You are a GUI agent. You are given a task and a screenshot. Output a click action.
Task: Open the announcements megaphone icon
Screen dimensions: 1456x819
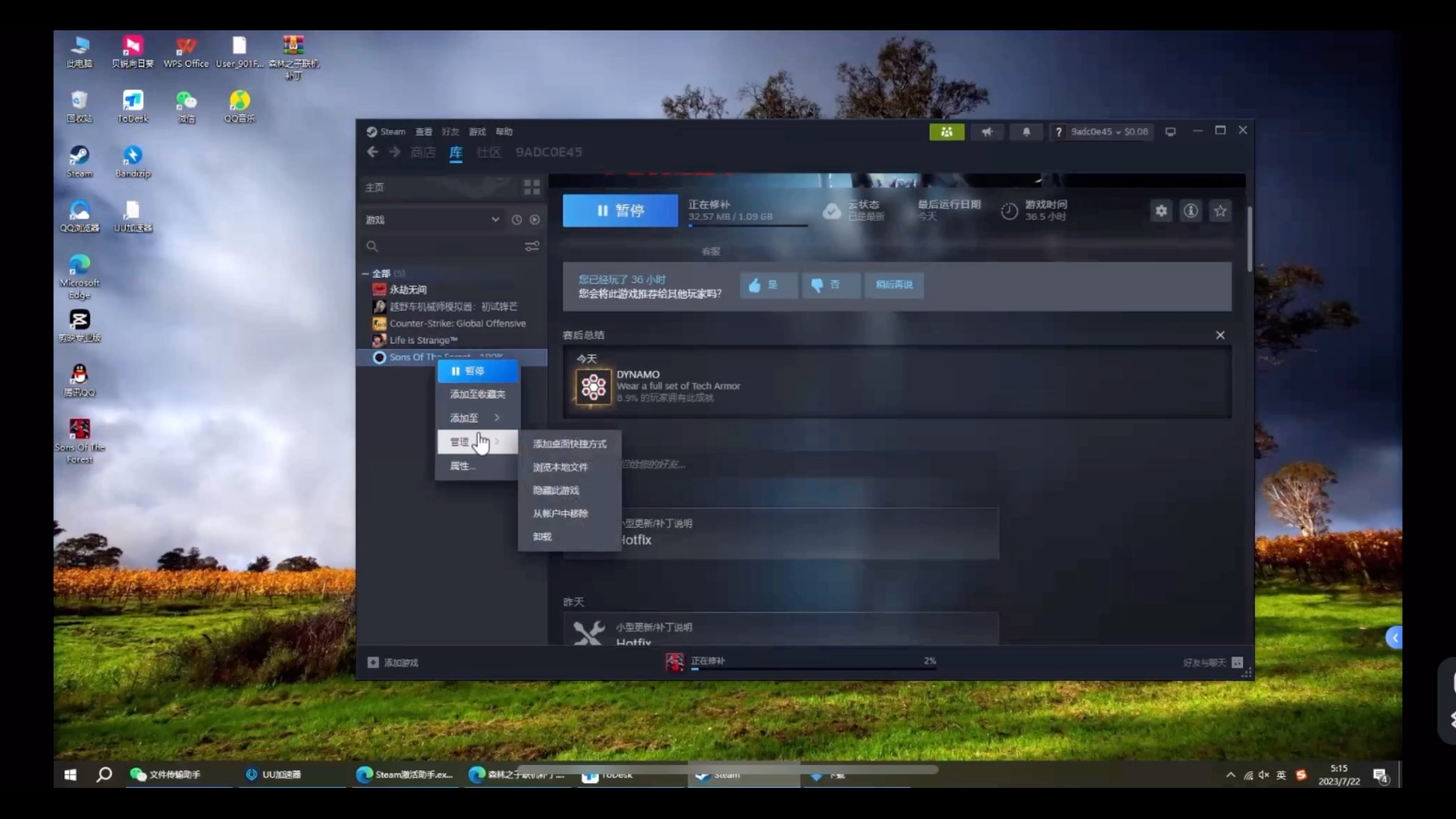click(x=987, y=132)
